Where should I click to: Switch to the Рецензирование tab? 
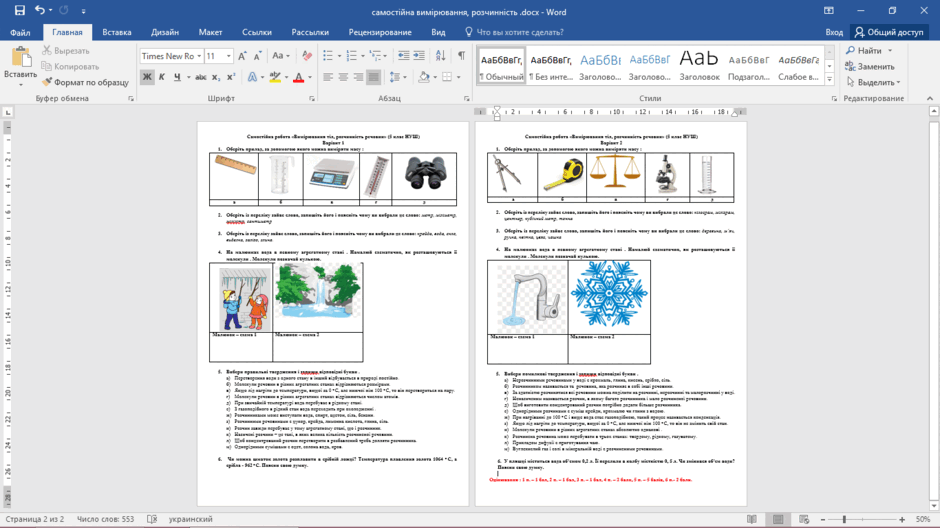tap(380, 32)
